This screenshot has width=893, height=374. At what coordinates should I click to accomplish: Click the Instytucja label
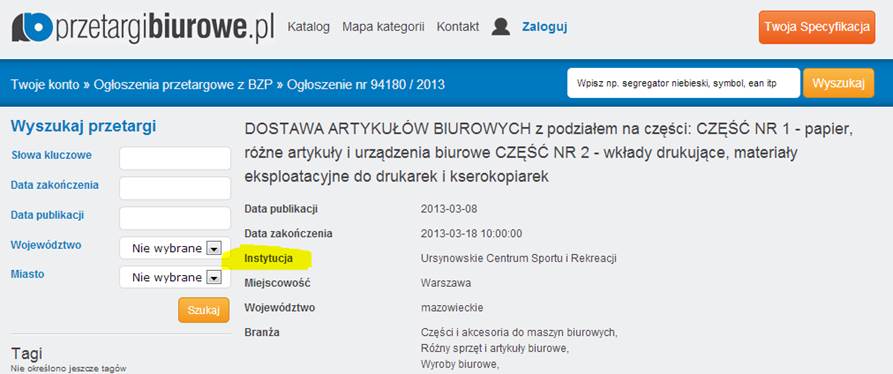point(269,259)
